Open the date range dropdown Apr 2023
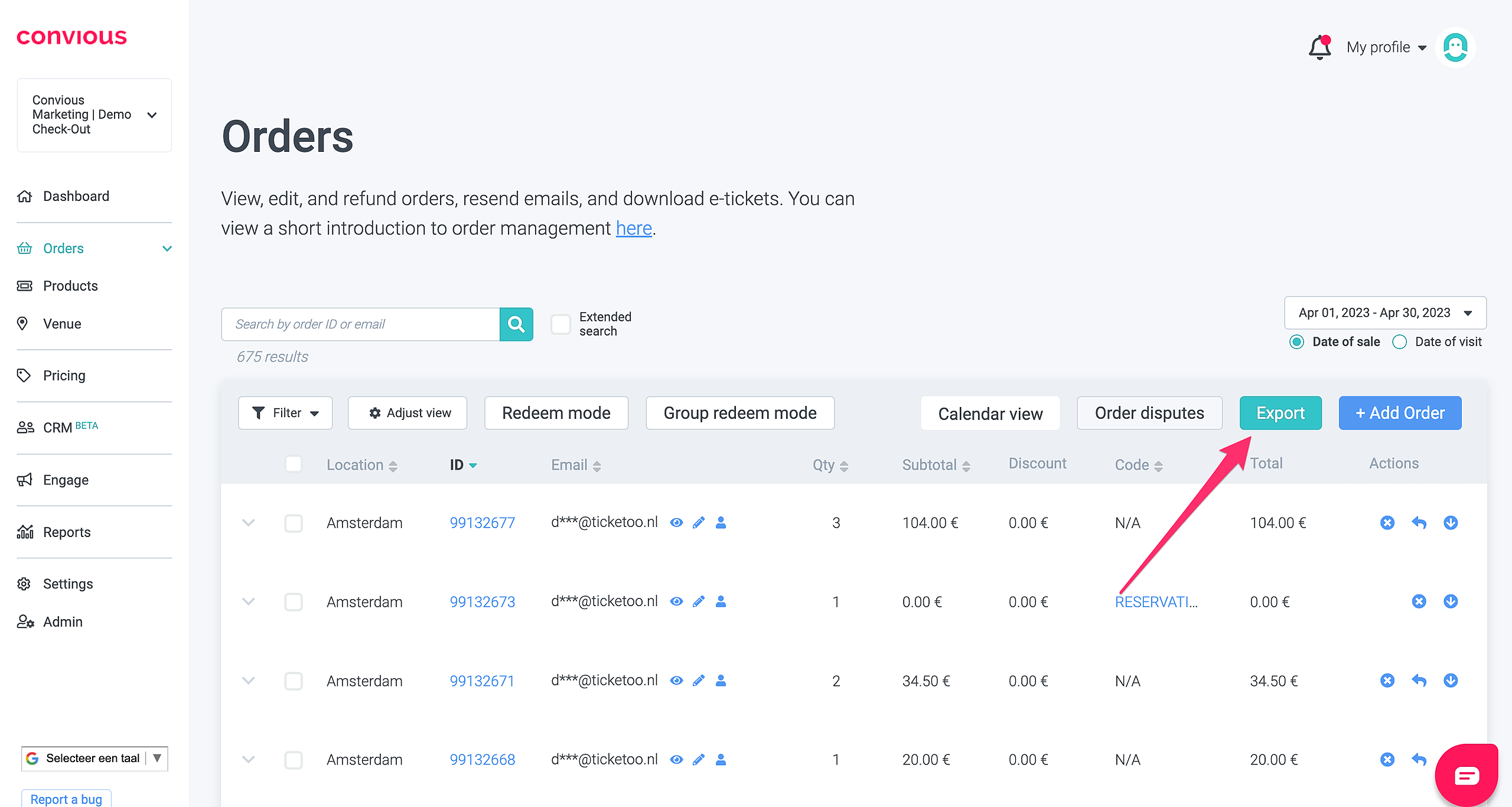This screenshot has width=1512, height=807. pos(1385,313)
